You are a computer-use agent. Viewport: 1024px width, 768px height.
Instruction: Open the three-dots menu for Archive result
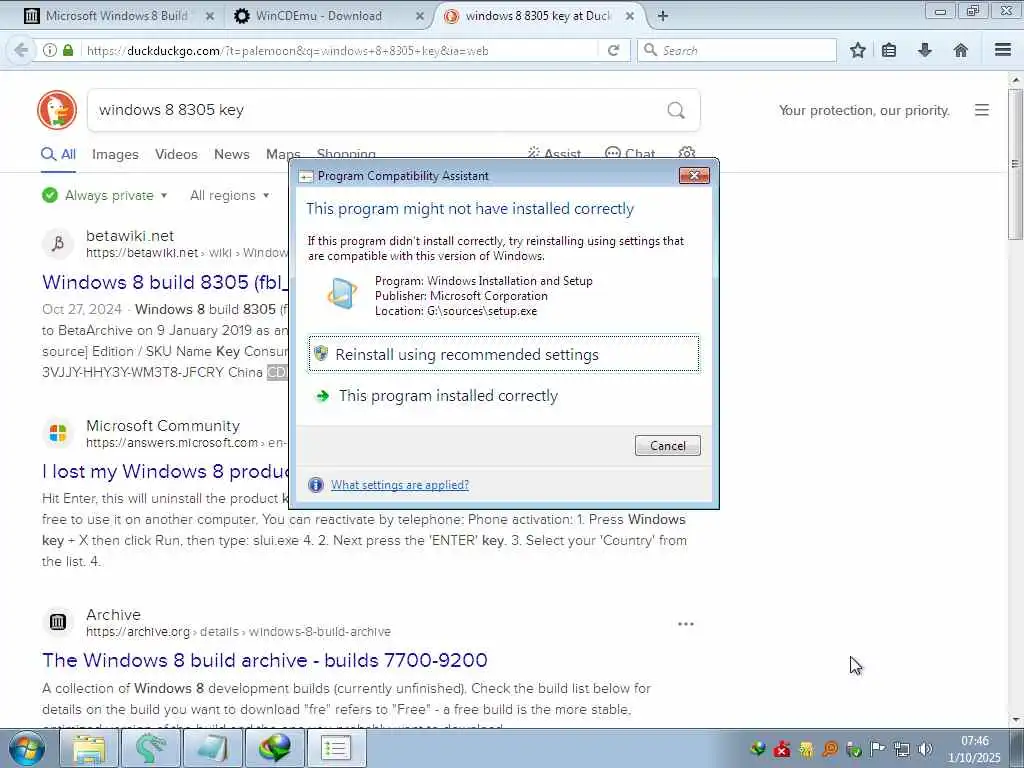(x=686, y=624)
